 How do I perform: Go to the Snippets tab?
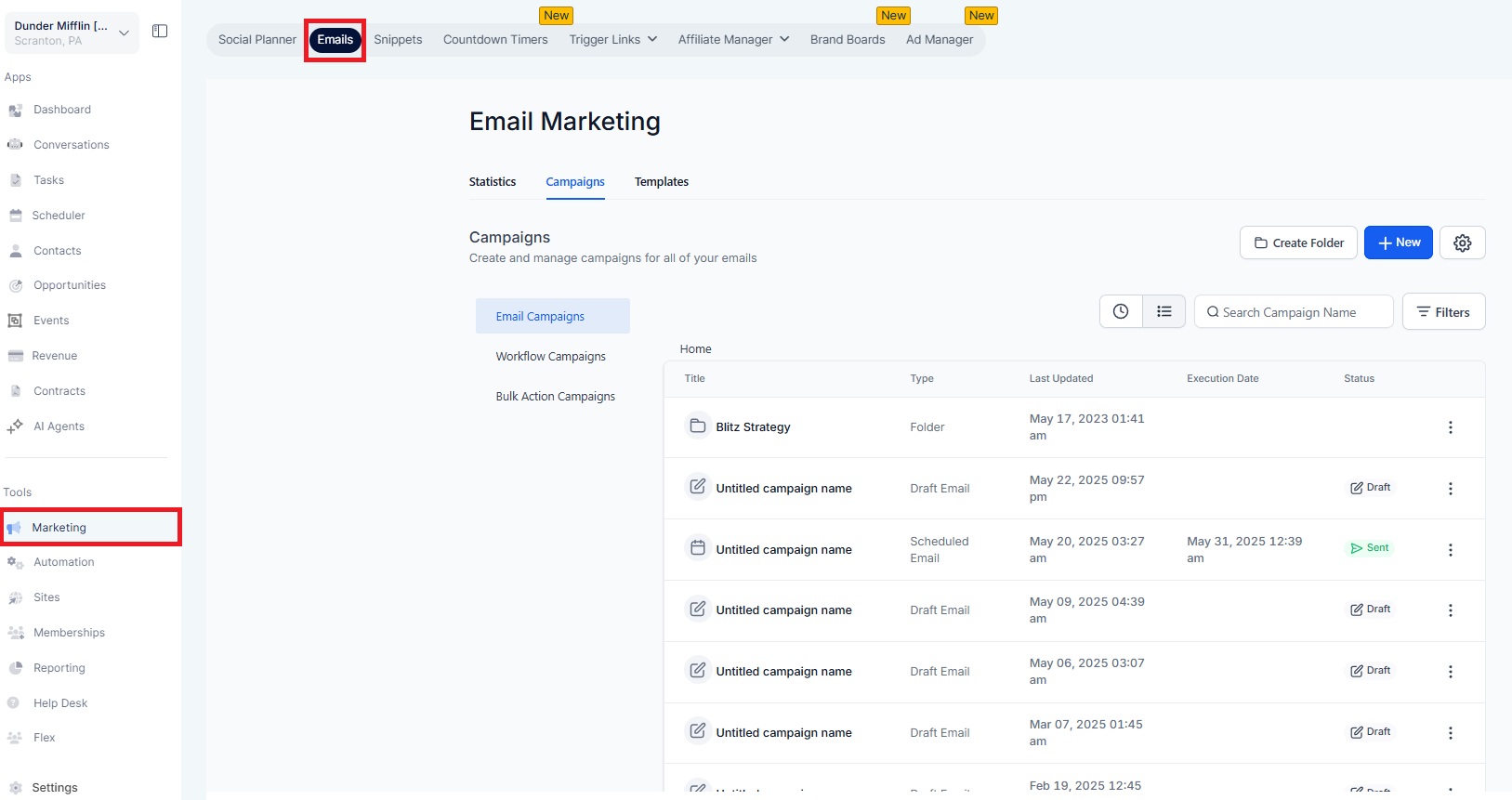point(398,39)
